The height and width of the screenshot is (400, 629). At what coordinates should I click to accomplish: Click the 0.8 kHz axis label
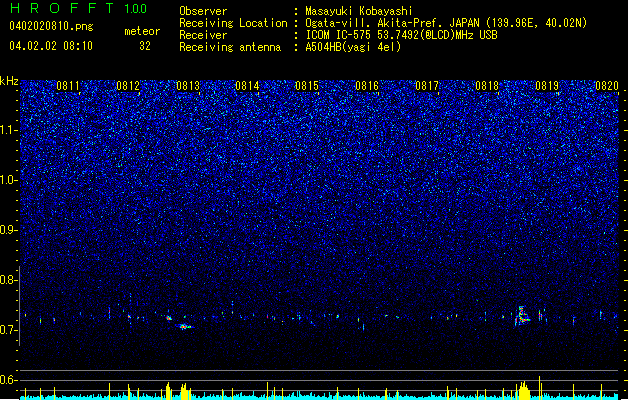(8, 280)
